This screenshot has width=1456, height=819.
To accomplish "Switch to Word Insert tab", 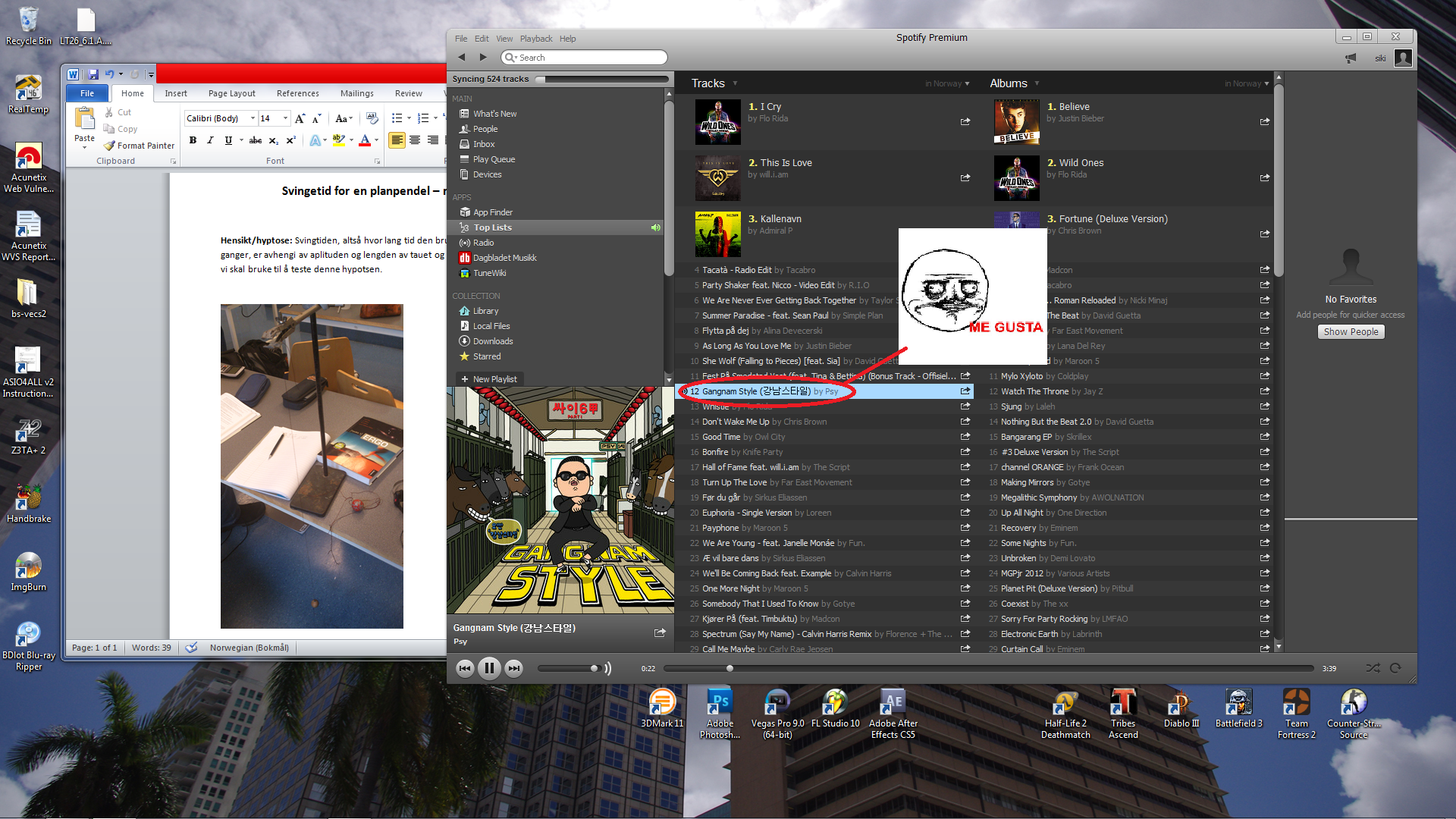I will click(176, 93).
